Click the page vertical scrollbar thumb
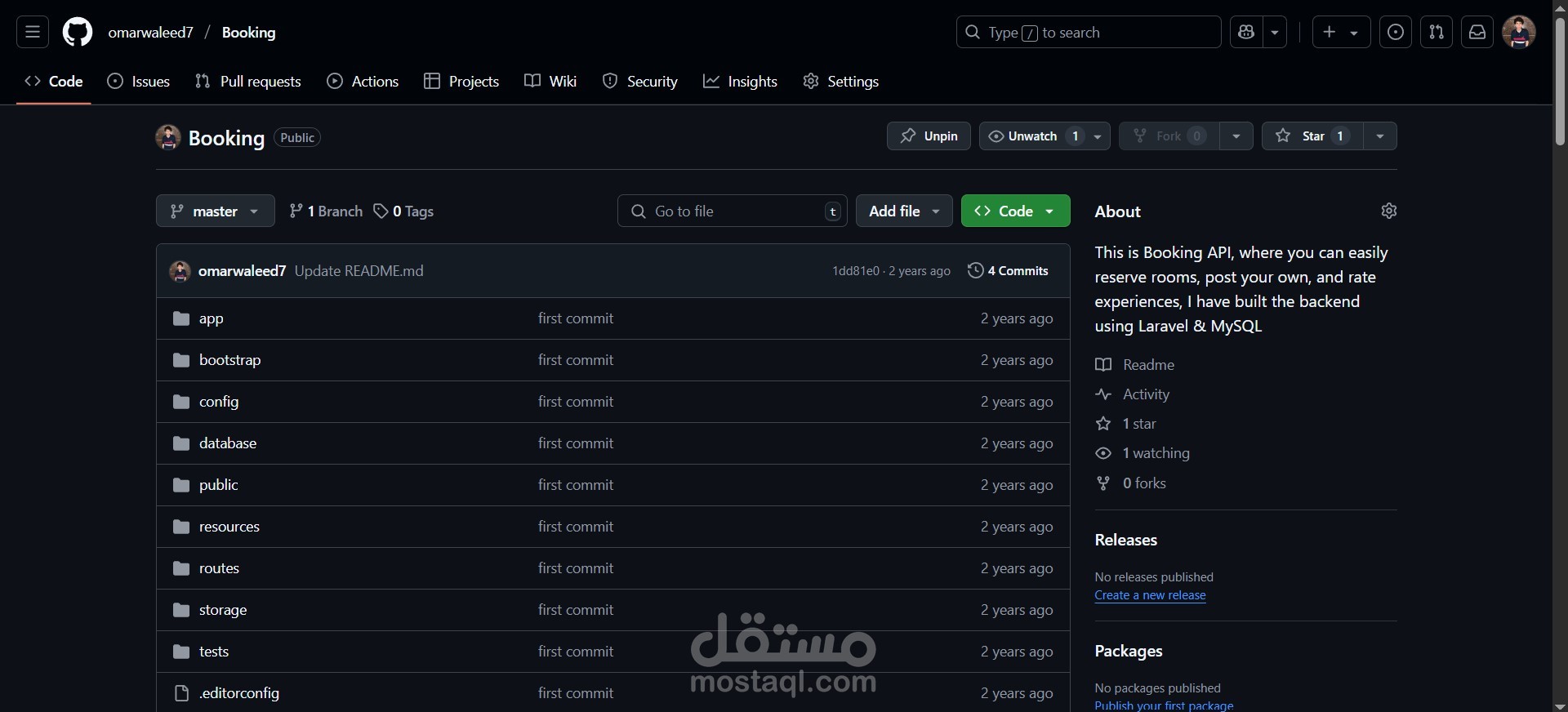Screen dimensions: 1568x712 coord(1560,80)
